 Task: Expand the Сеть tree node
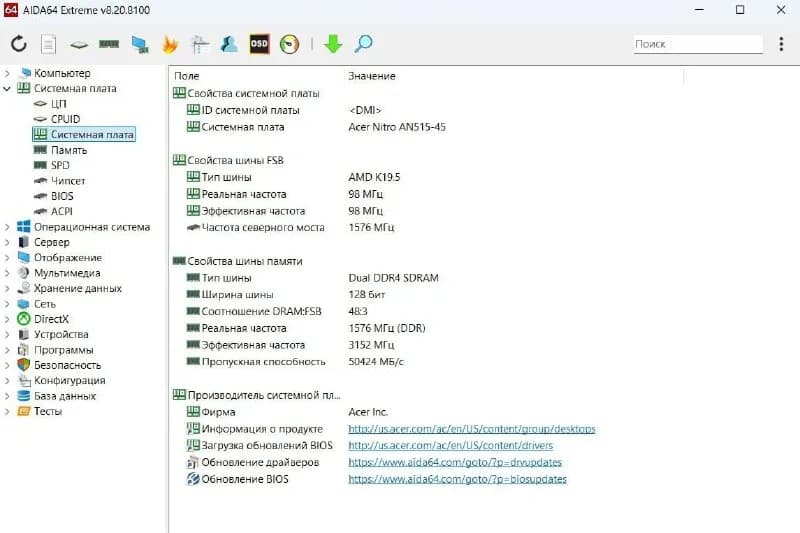tap(7, 304)
